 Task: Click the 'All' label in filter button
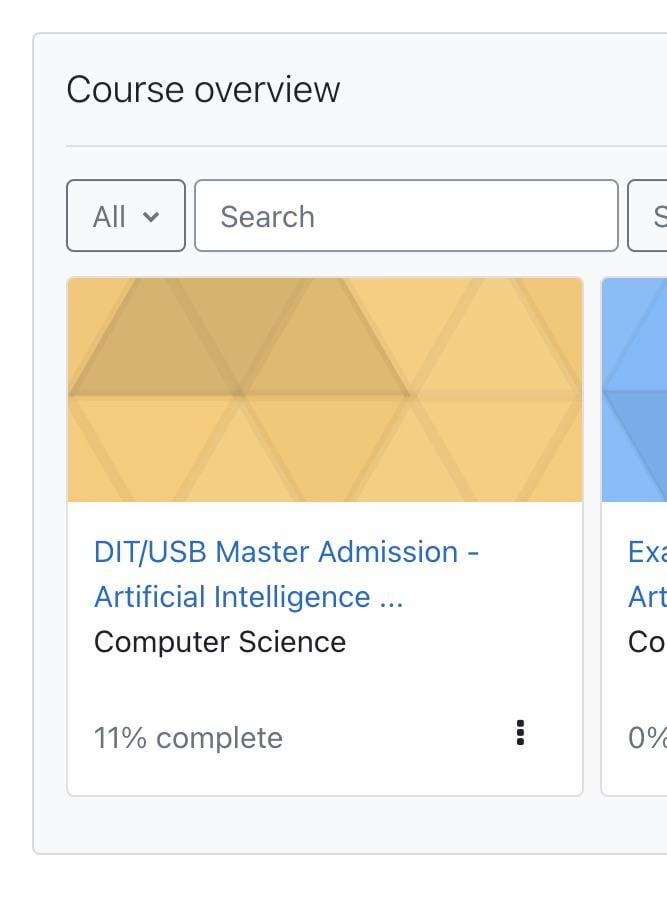click(109, 217)
